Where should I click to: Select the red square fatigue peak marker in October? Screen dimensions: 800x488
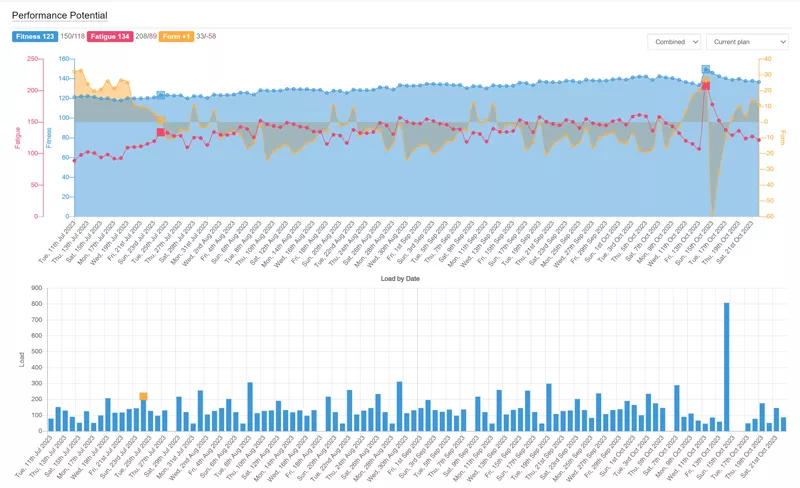(x=706, y=86)
